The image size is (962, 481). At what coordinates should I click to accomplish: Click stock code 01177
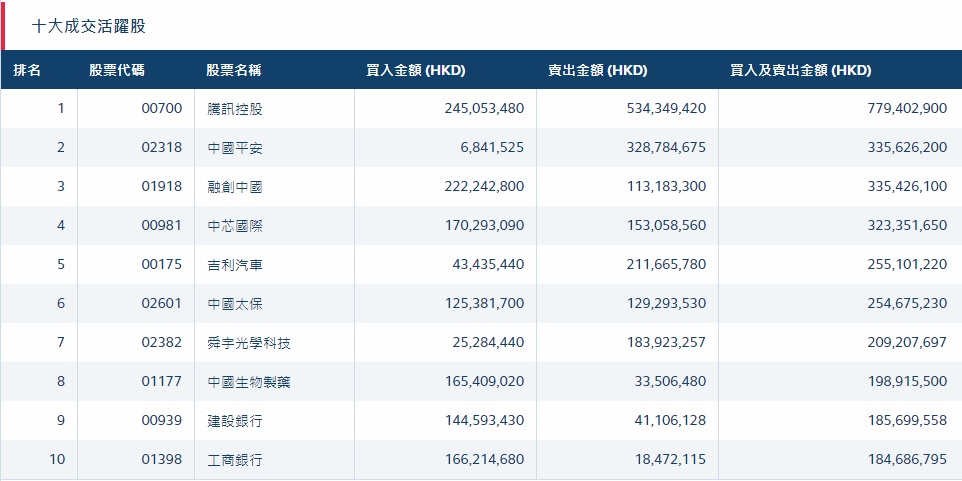tap(162, 382)
